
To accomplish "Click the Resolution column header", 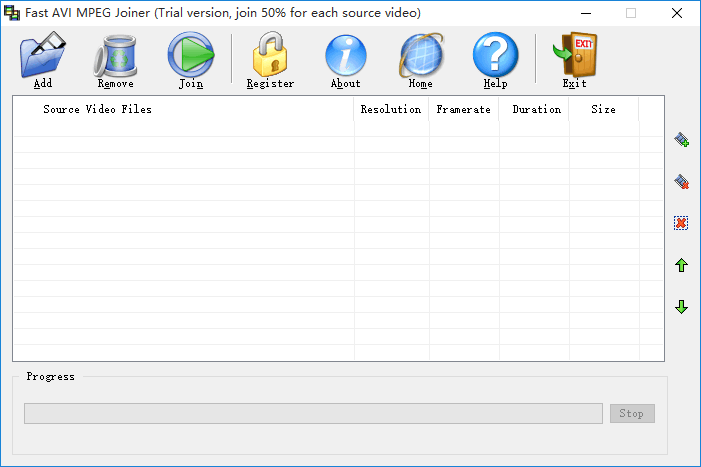I will [391, 109].
